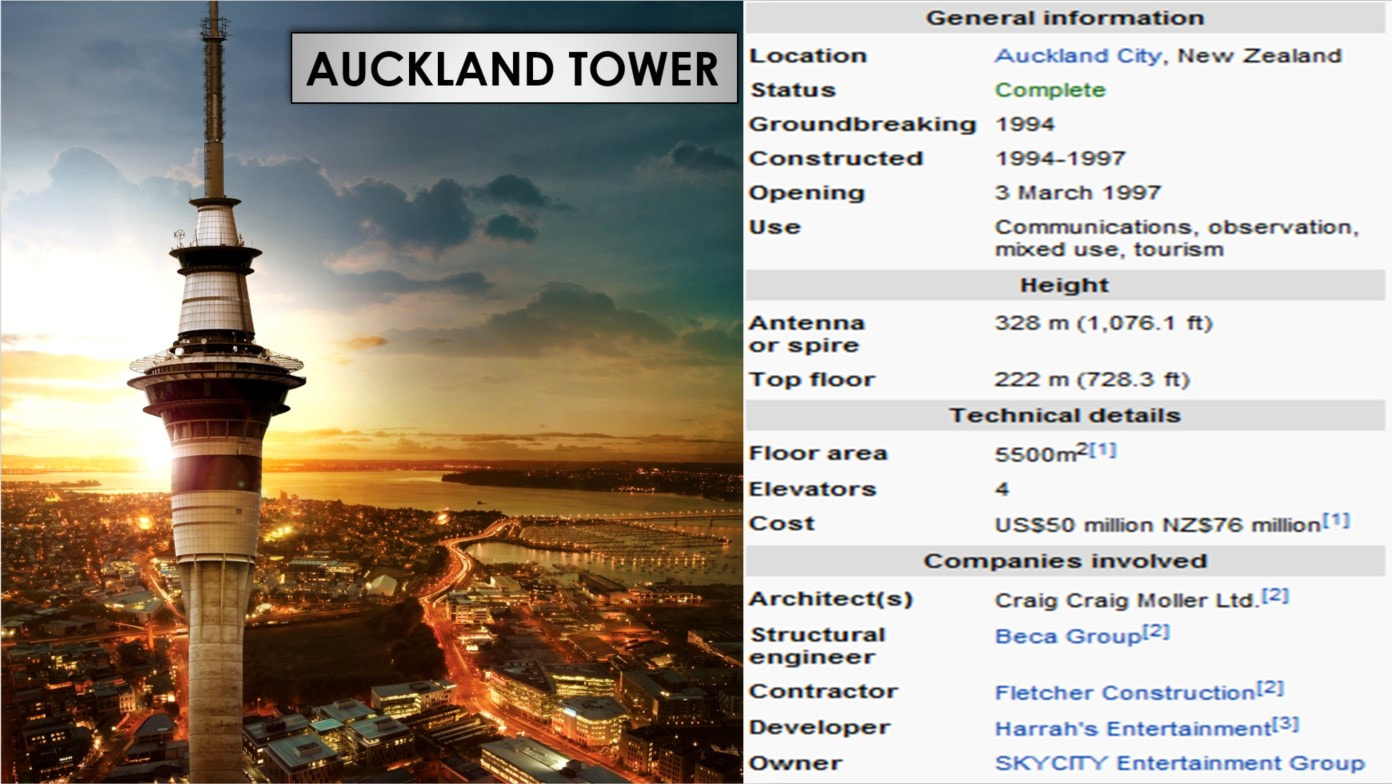Screen dimensions: 1392x784
Task: Click the Technical details section header
Action: 1065,415
